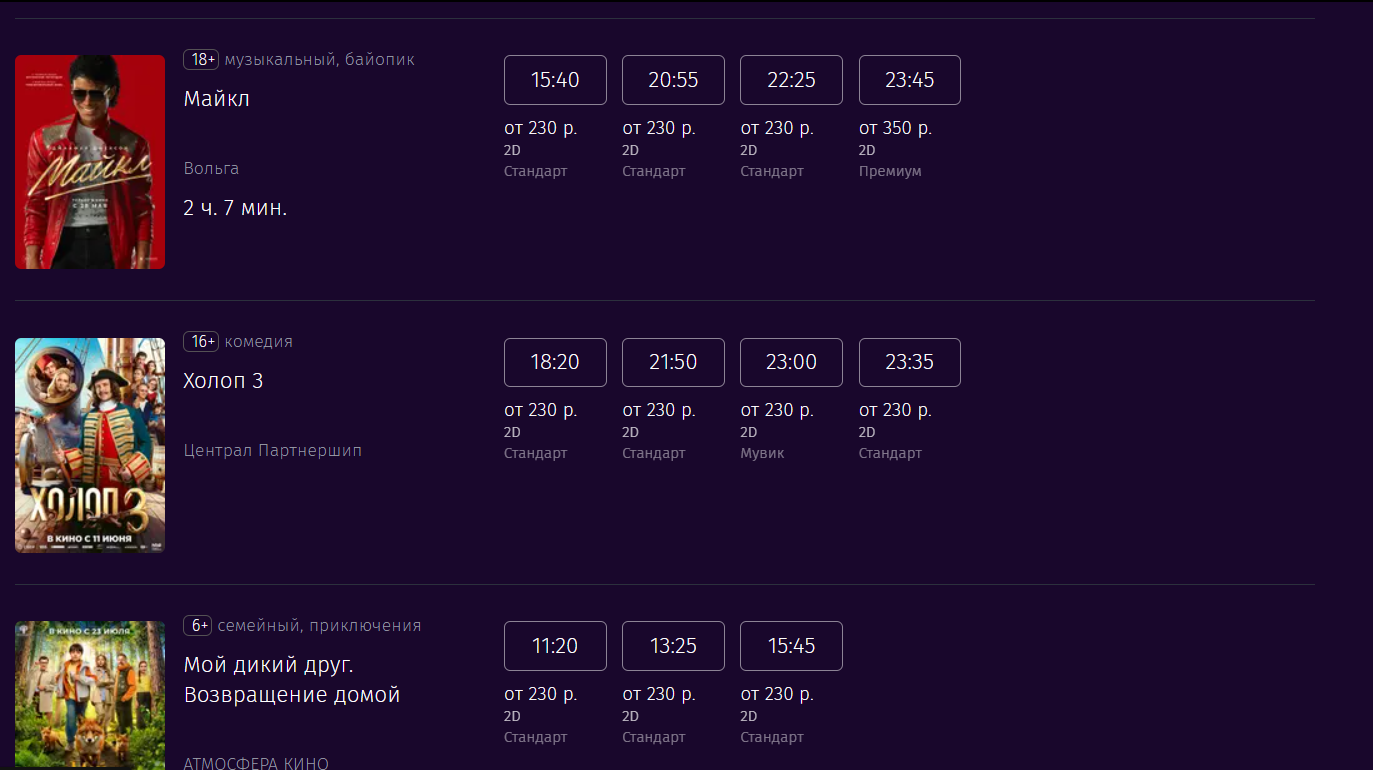The height and width of the screenshot is (770, 1373).
Task: Choose the 13:25 Мой дикий друг screening
Action: tap(673, 646)
